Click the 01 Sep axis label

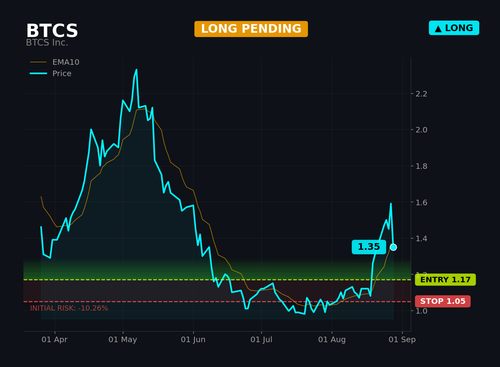pos(402,340)
